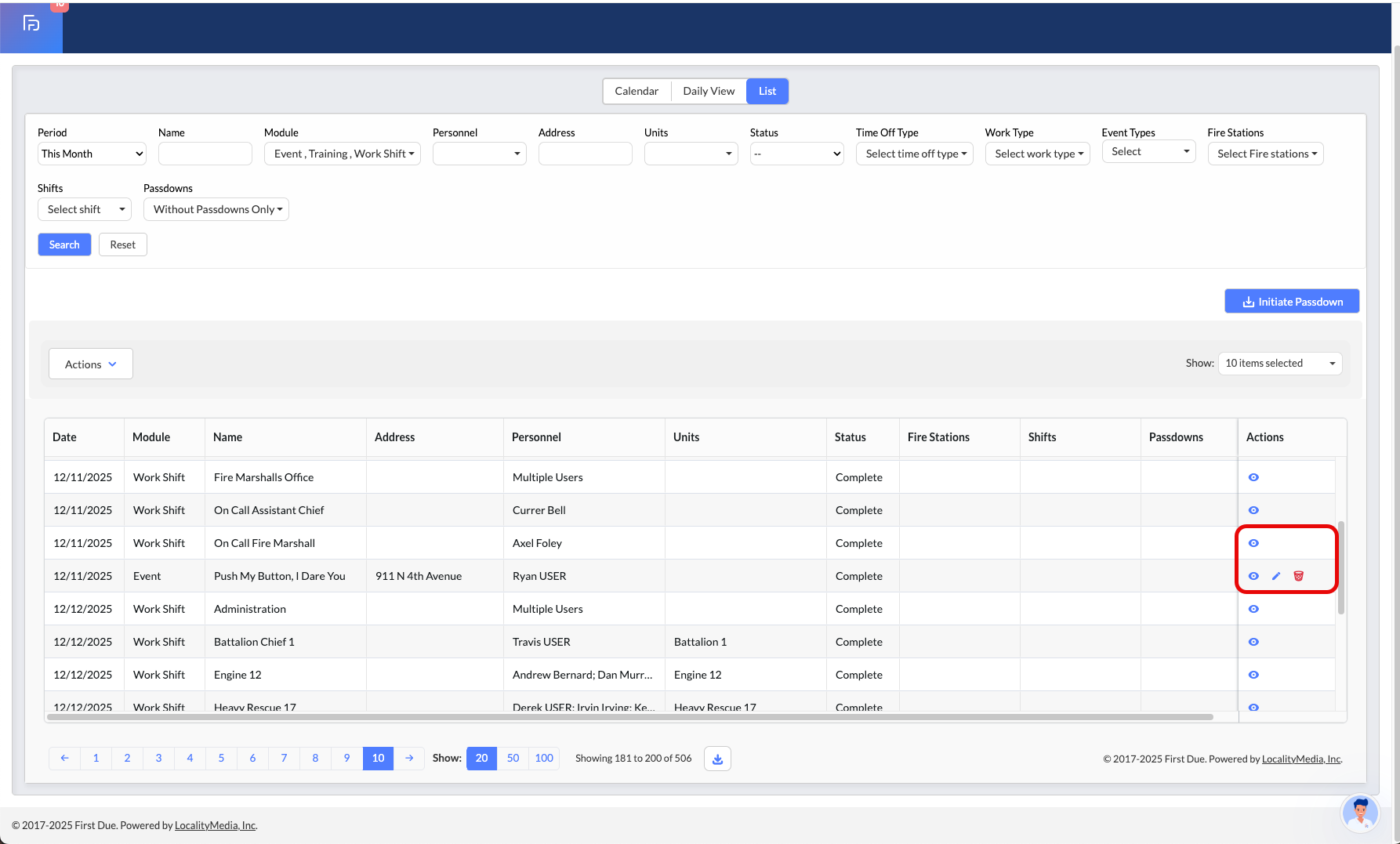Go to the next page arrow

pyautogui.click(x=409, y=759)
